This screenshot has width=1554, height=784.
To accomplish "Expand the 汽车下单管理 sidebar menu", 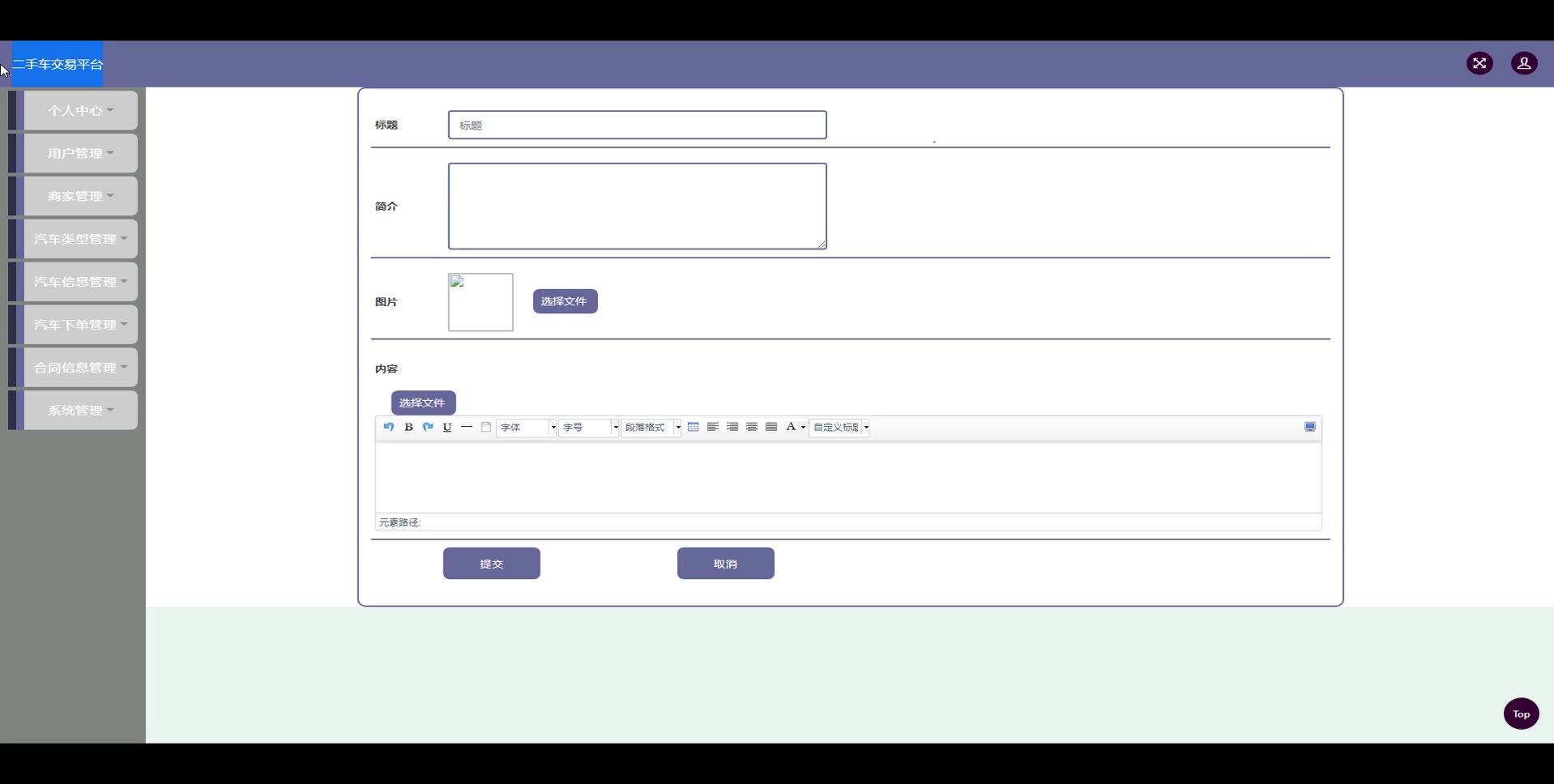I will (x=80, y=325).
